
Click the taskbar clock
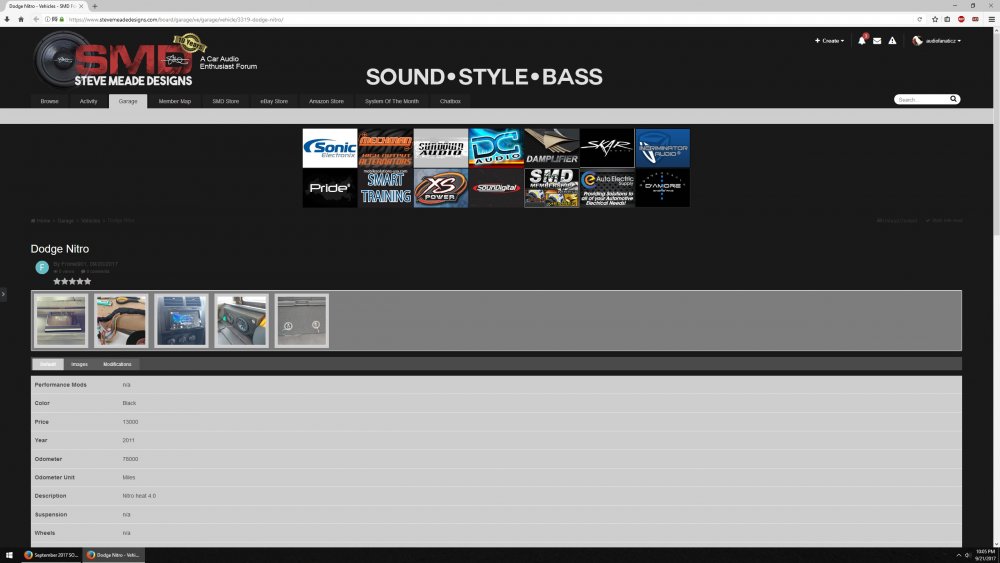(985, 555)
